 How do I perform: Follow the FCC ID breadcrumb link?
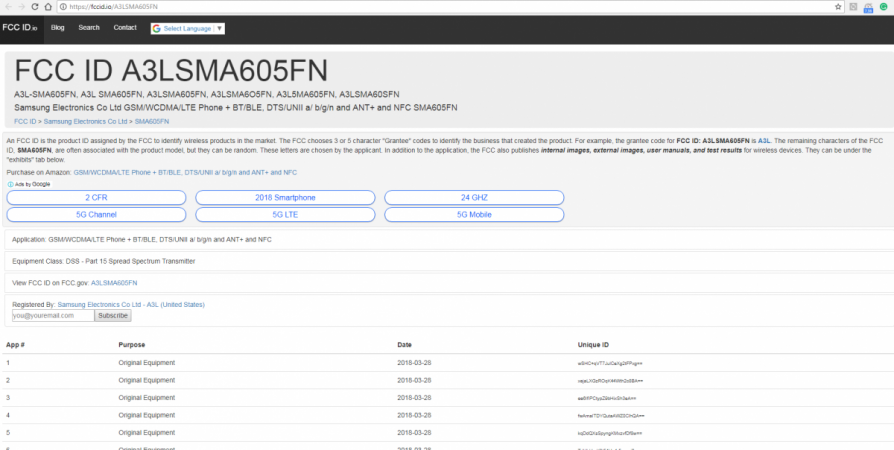point(25,121)
